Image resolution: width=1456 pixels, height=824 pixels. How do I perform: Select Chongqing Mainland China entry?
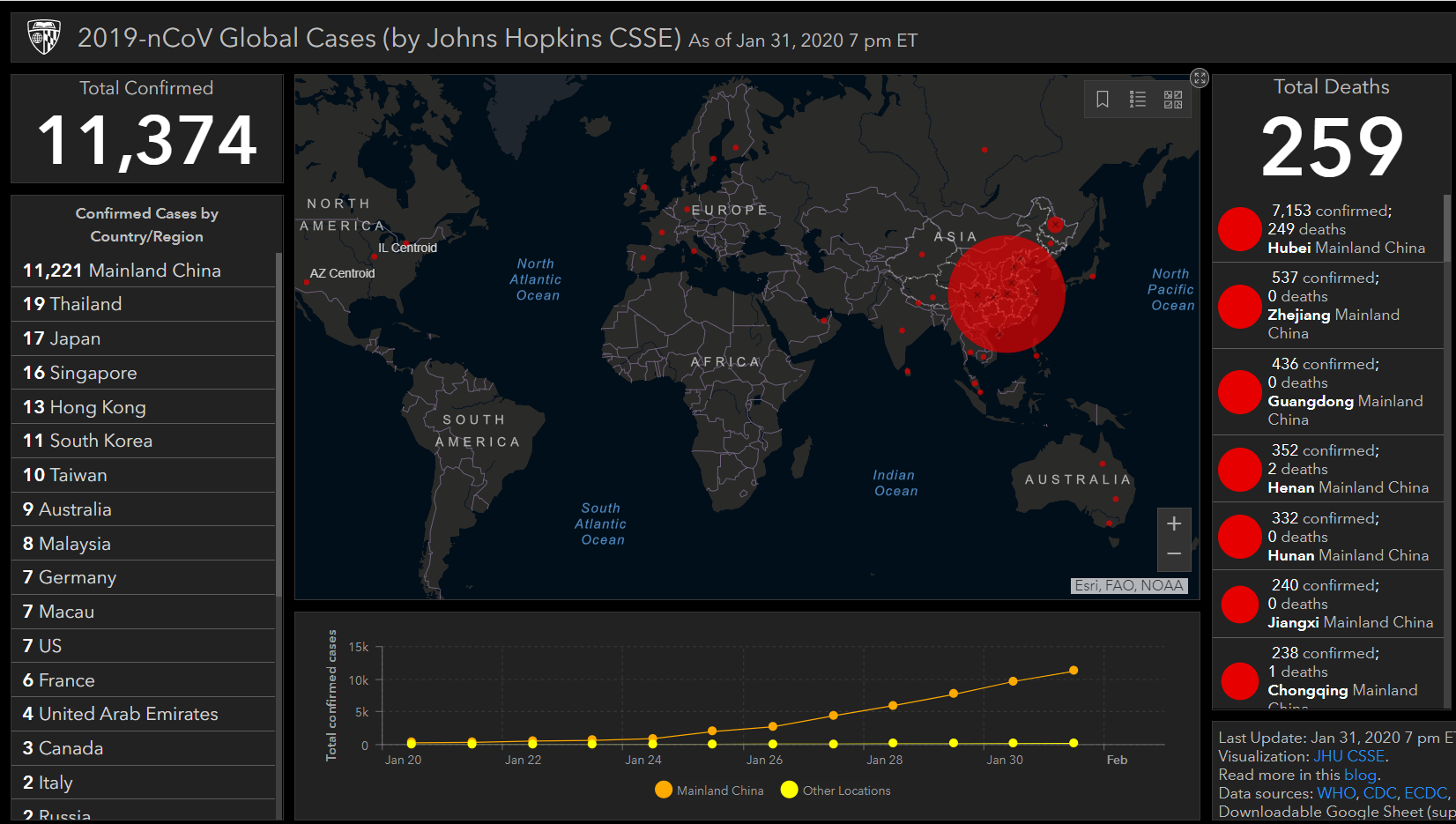1327,674
